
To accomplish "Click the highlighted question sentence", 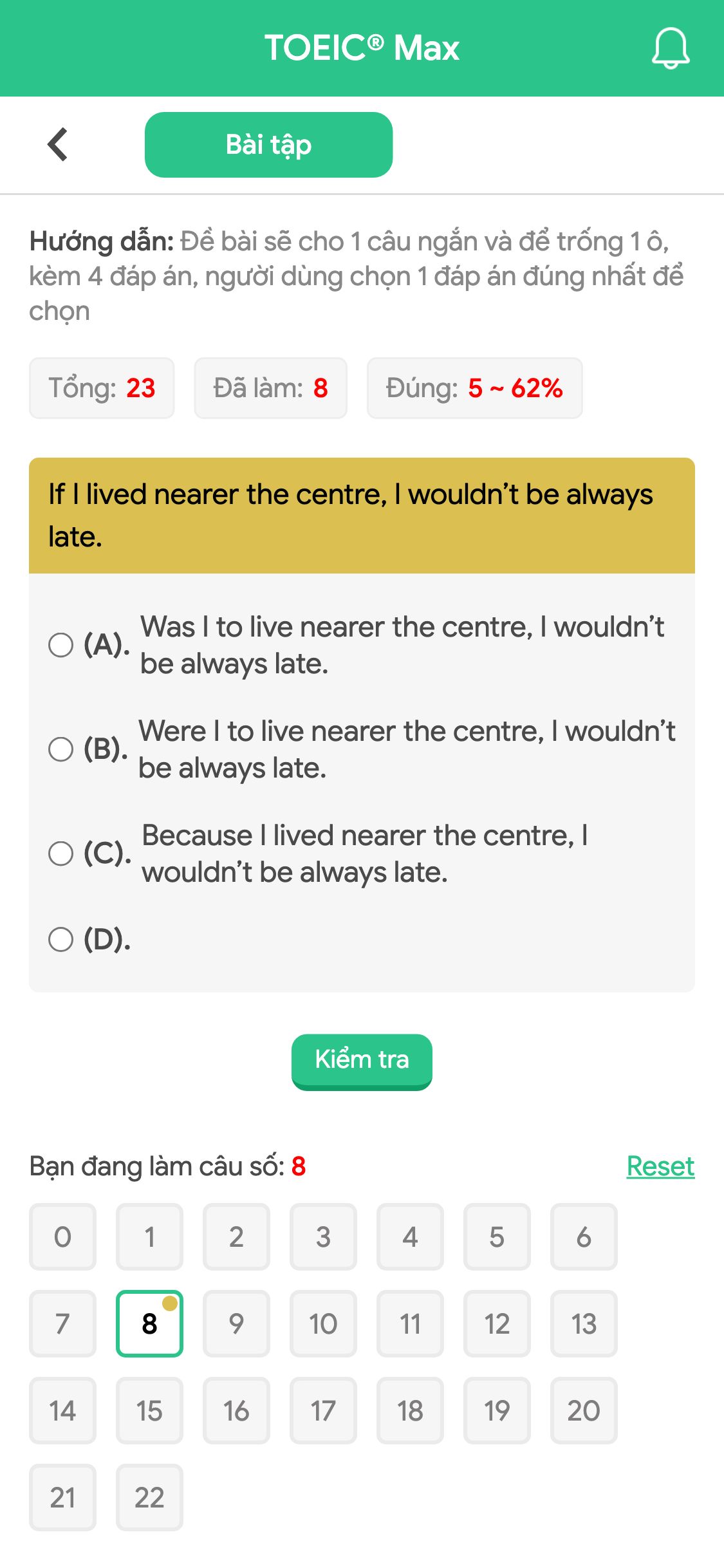I will [362, 512].
